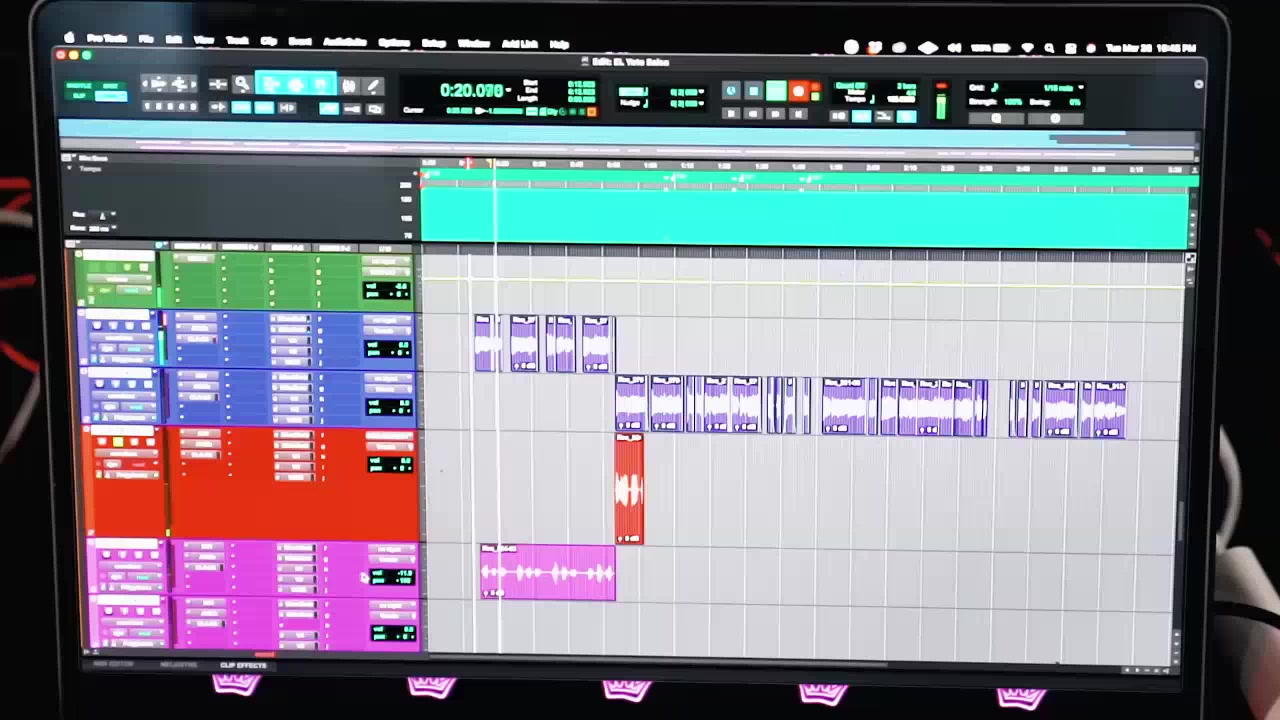Click the Stop button in the transport
This screenshot has height=720, width=1280.
[754, 92]
